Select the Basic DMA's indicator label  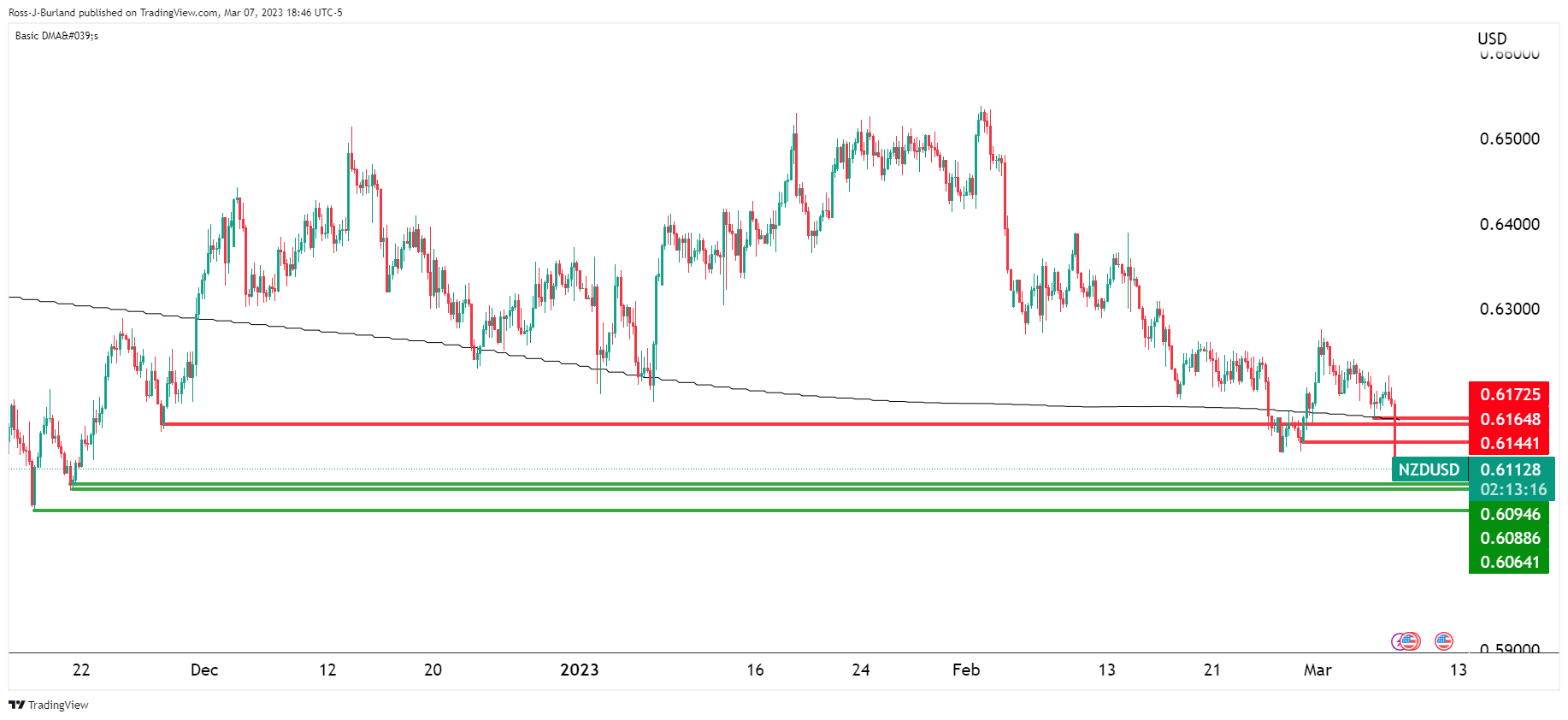click(56, 36)
